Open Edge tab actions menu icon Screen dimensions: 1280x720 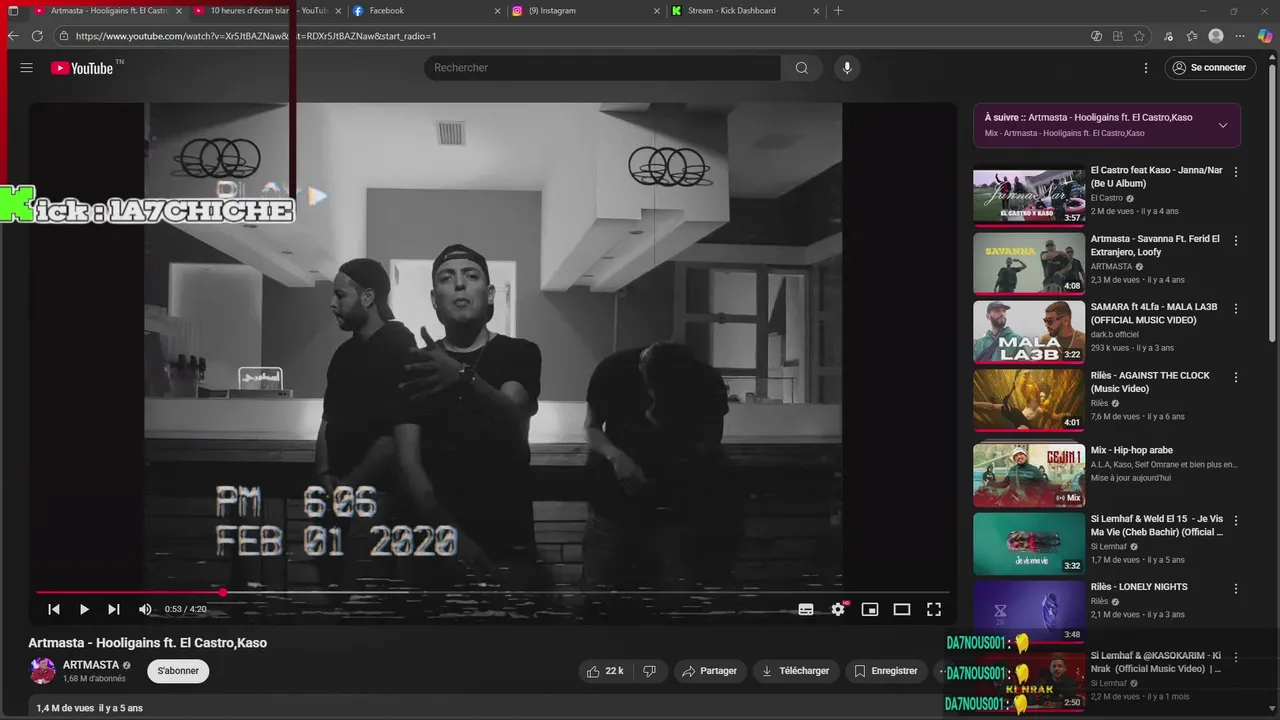point(13,11)
